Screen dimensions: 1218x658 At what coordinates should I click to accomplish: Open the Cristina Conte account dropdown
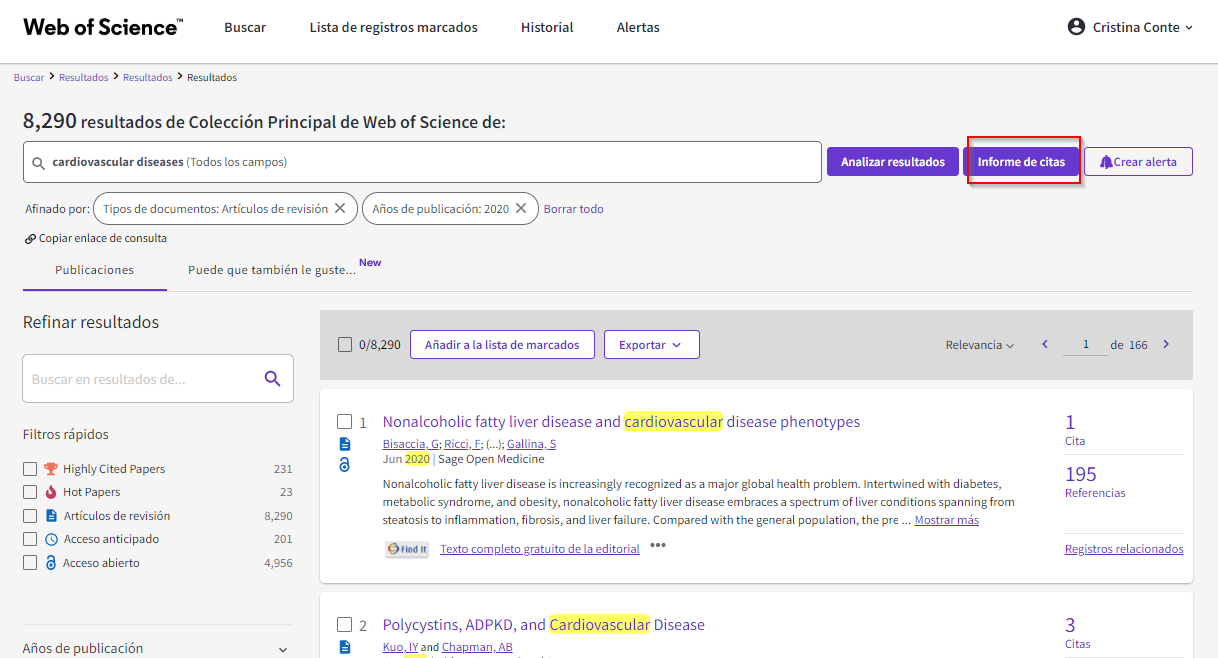(x=1130, y=27)
